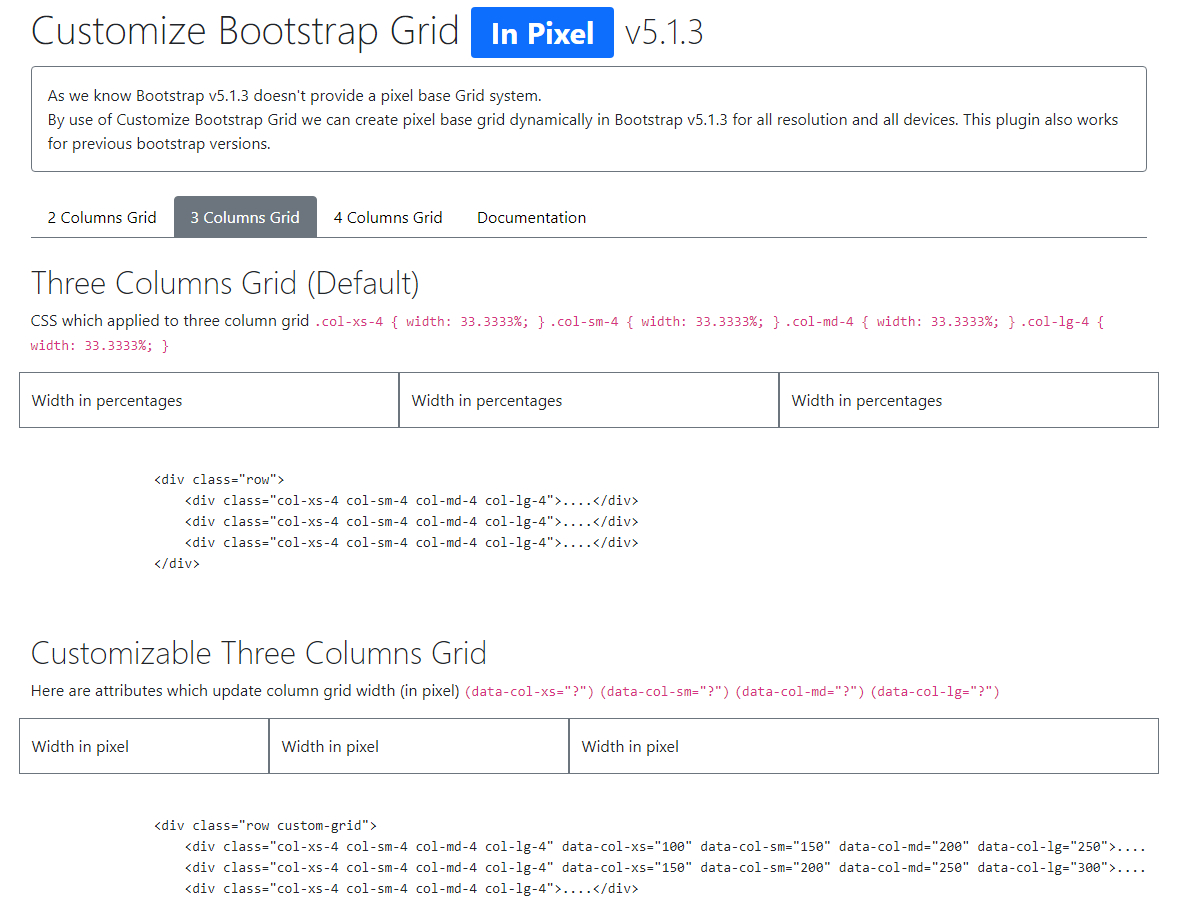Viewport: 1196px width, 902px height.
Task: Click the .col-md-4 CSS rule text
Action: click(x=901, y=322)
